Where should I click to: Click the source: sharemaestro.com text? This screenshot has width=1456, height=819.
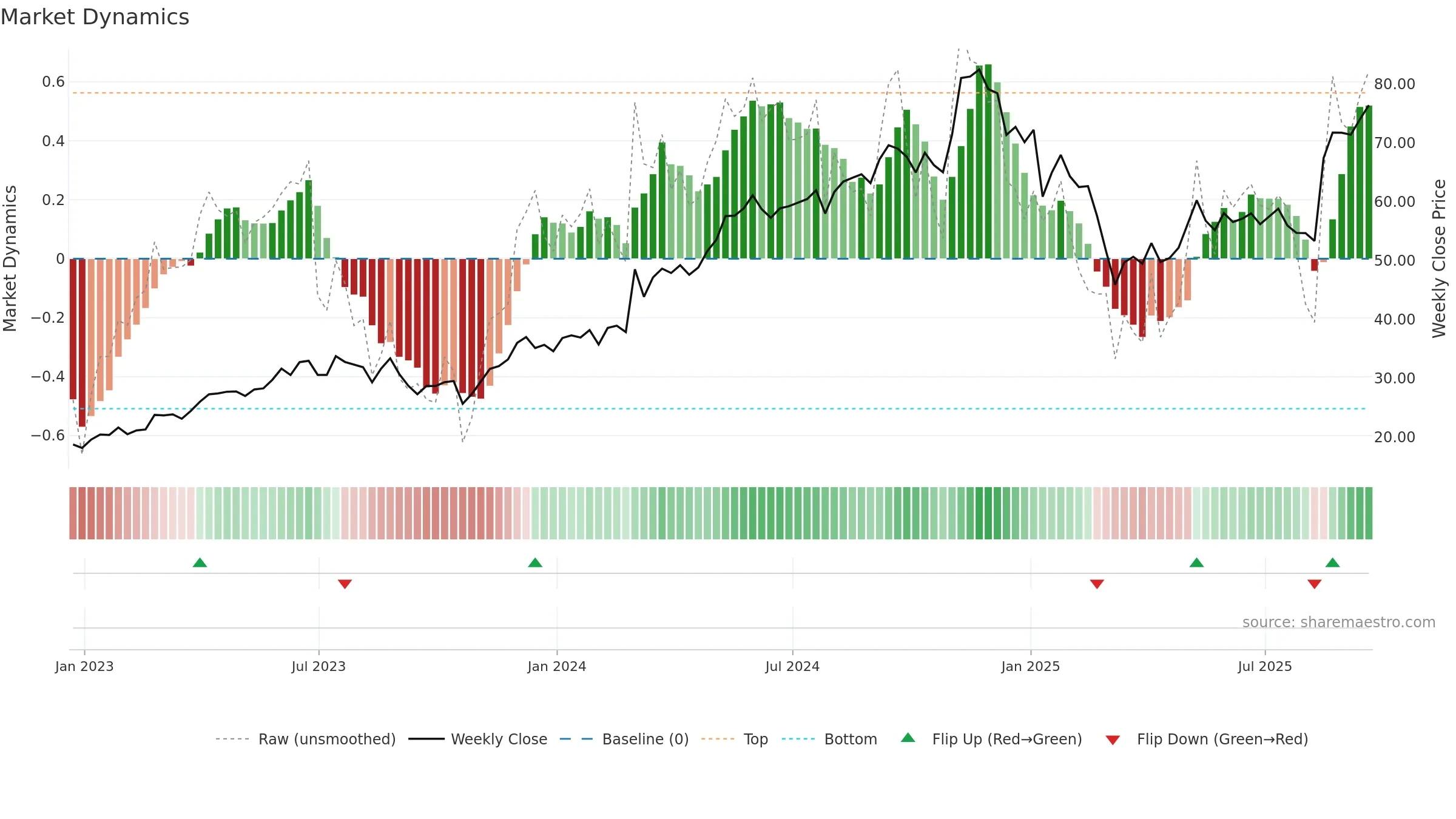(1339, 622)
